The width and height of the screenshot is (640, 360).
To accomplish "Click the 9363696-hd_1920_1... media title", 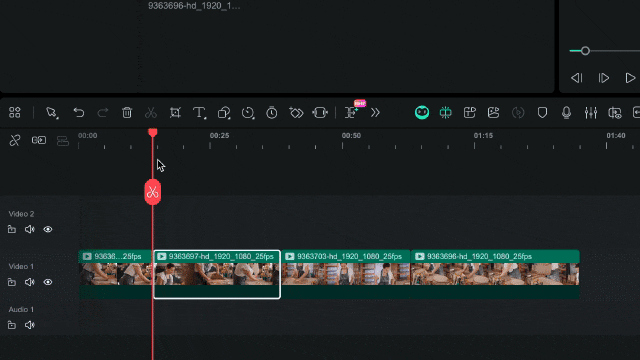I will tap(194, 6).
